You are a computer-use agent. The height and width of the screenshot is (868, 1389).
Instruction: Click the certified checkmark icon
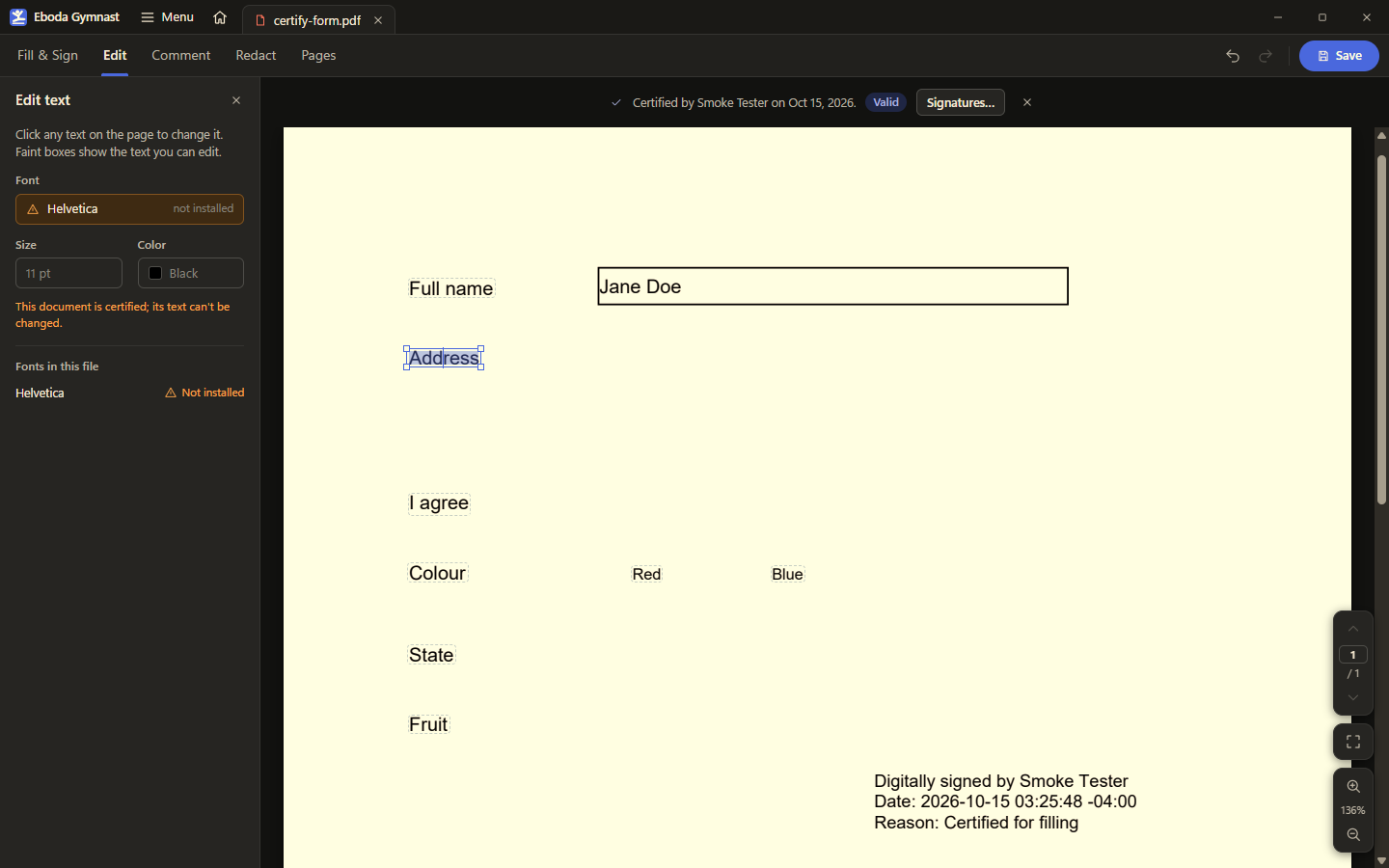click(x=615, y=102)
